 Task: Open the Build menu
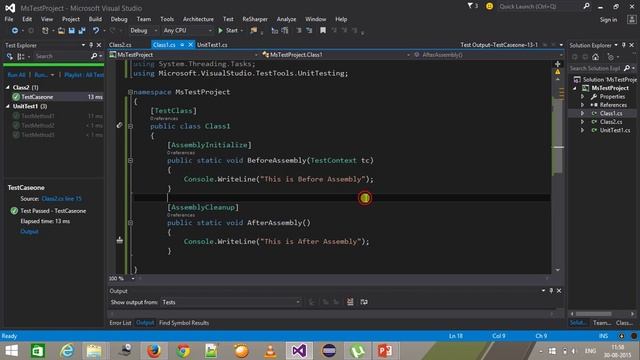click(95, 19)
